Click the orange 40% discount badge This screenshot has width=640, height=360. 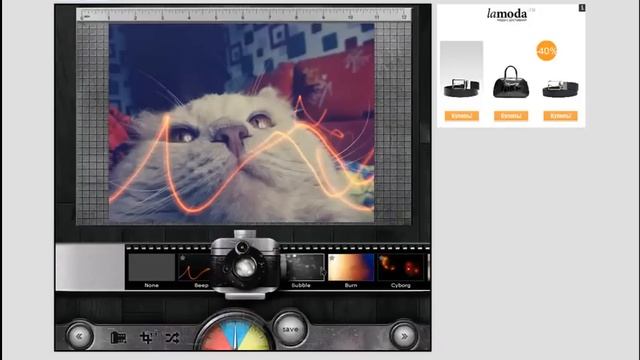[x=547, y=51]
